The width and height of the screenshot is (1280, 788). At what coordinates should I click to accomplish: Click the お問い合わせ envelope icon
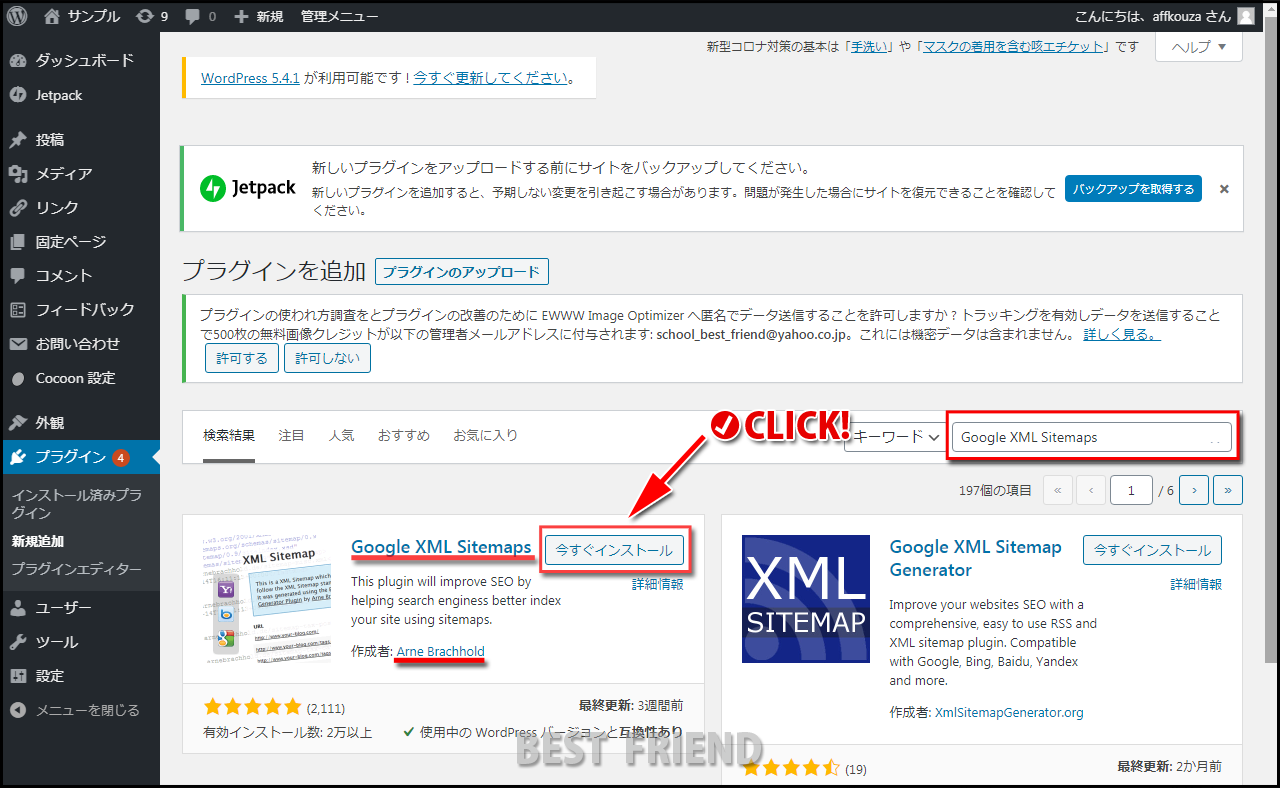click(x=17, y=344)
